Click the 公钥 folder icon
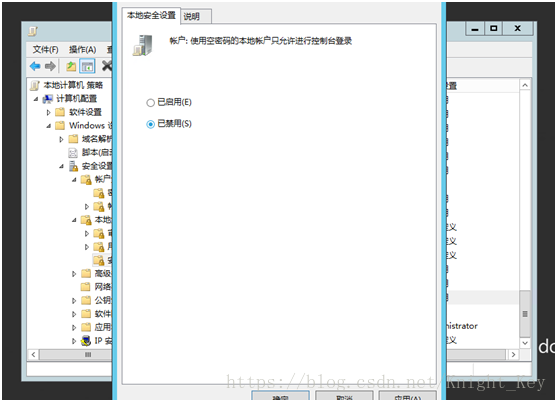This screenshot has width=557, height=402. coord(86,300)
